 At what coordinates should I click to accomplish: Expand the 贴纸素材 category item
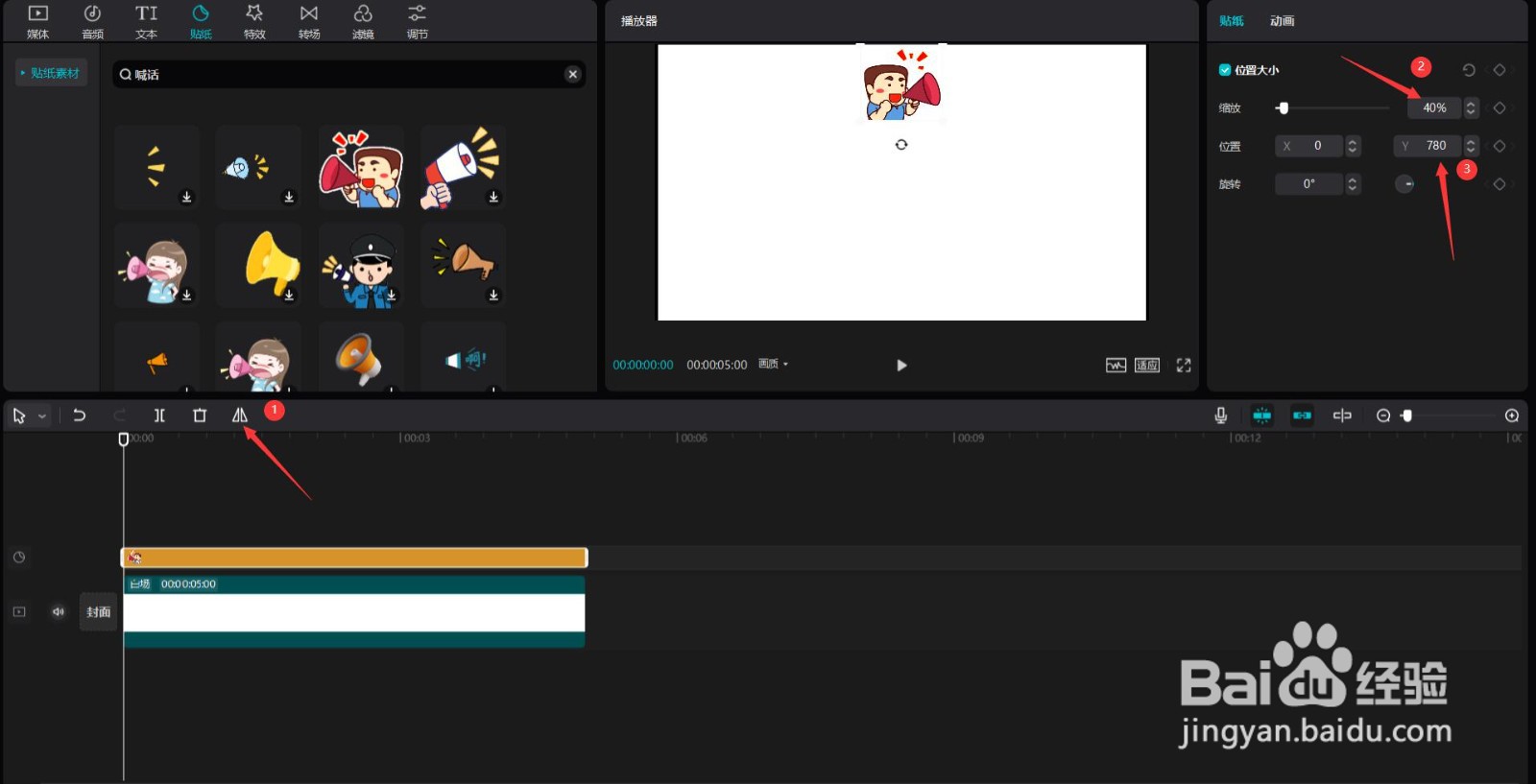tap(51, 73)
